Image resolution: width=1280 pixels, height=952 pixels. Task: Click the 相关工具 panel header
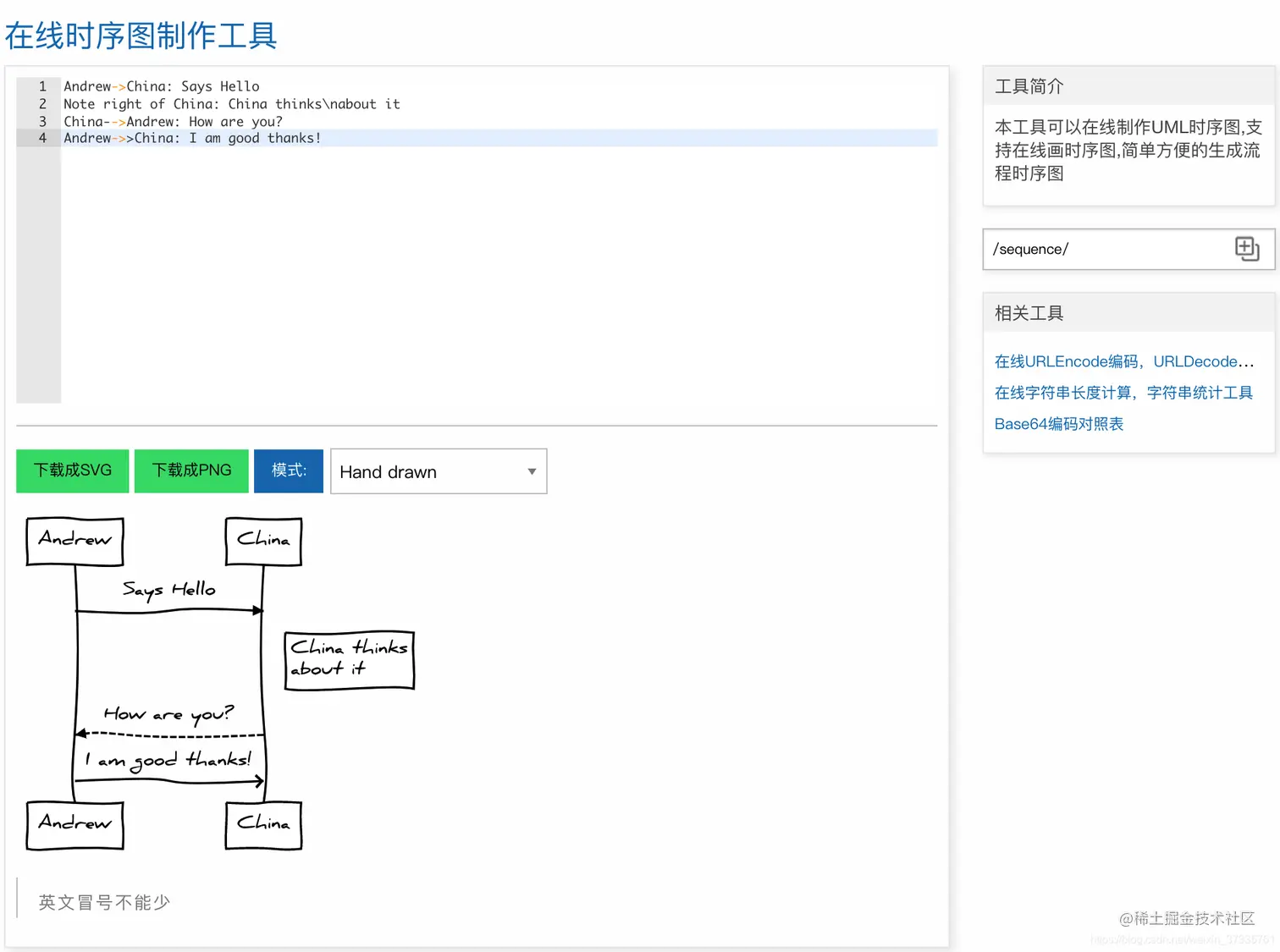coord(1029,312)
